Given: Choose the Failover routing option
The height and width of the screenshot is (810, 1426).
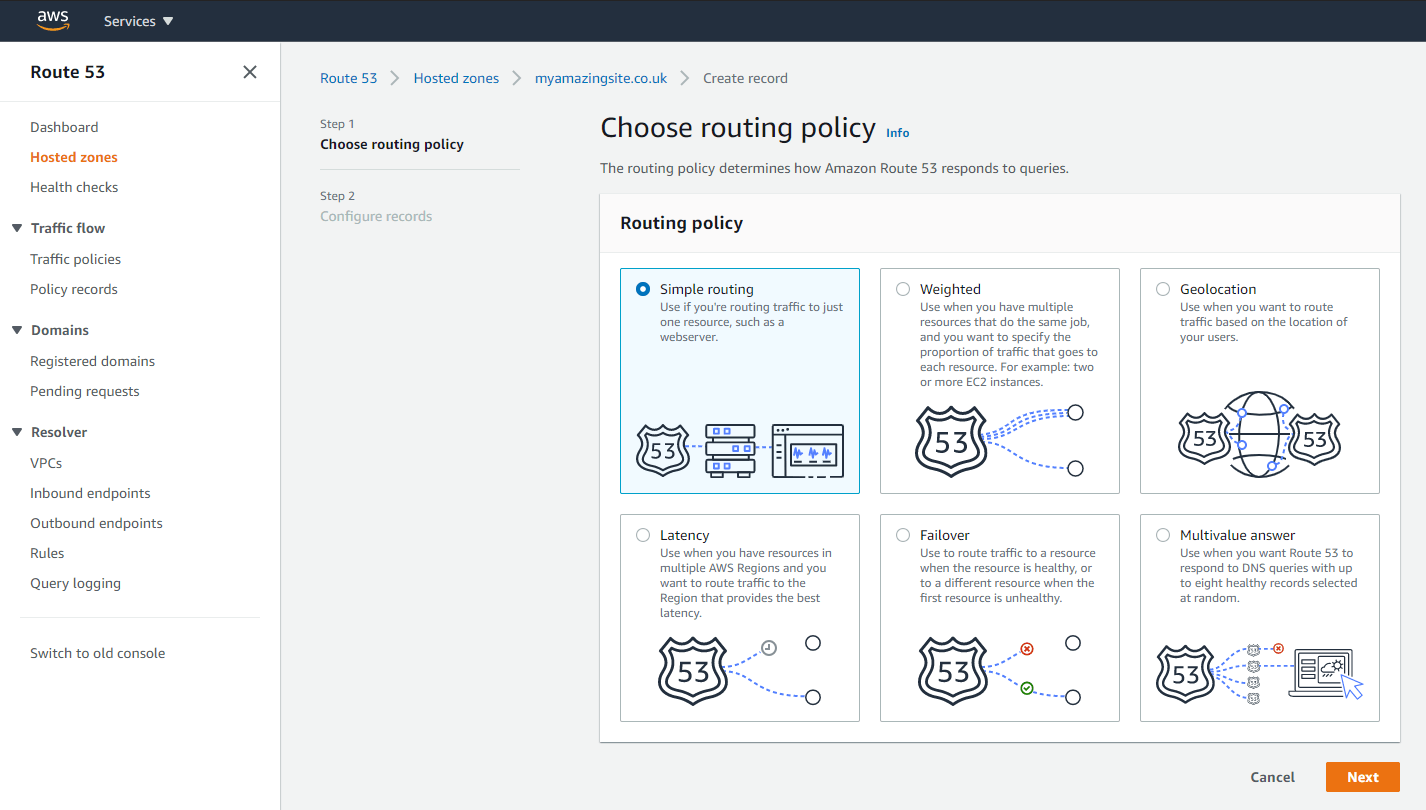Looking at the screenshot, I should [x=903, y=535].
